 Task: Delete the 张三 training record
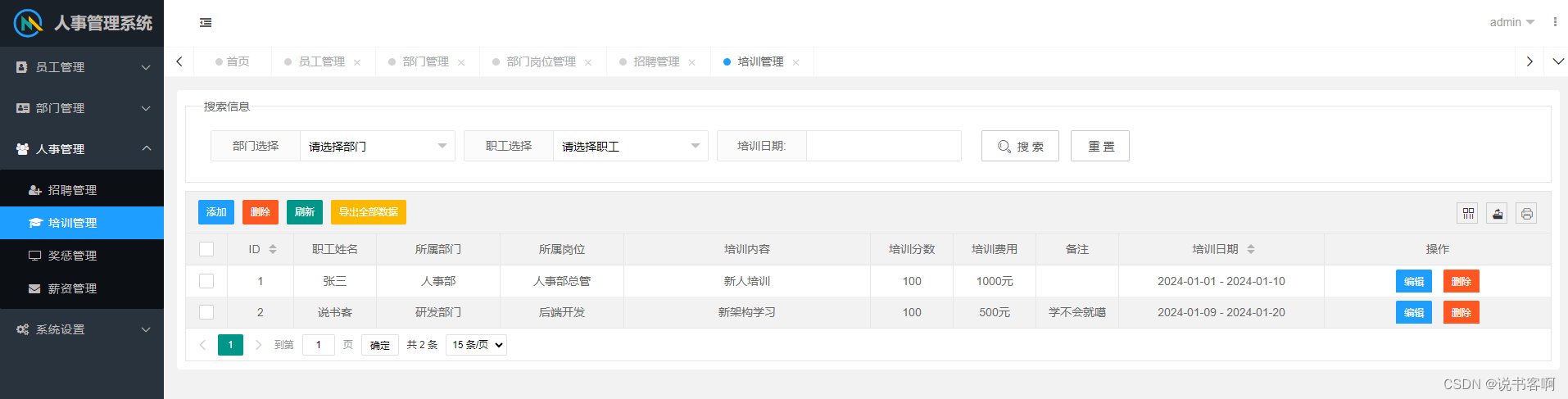[x=1462, y=281]
